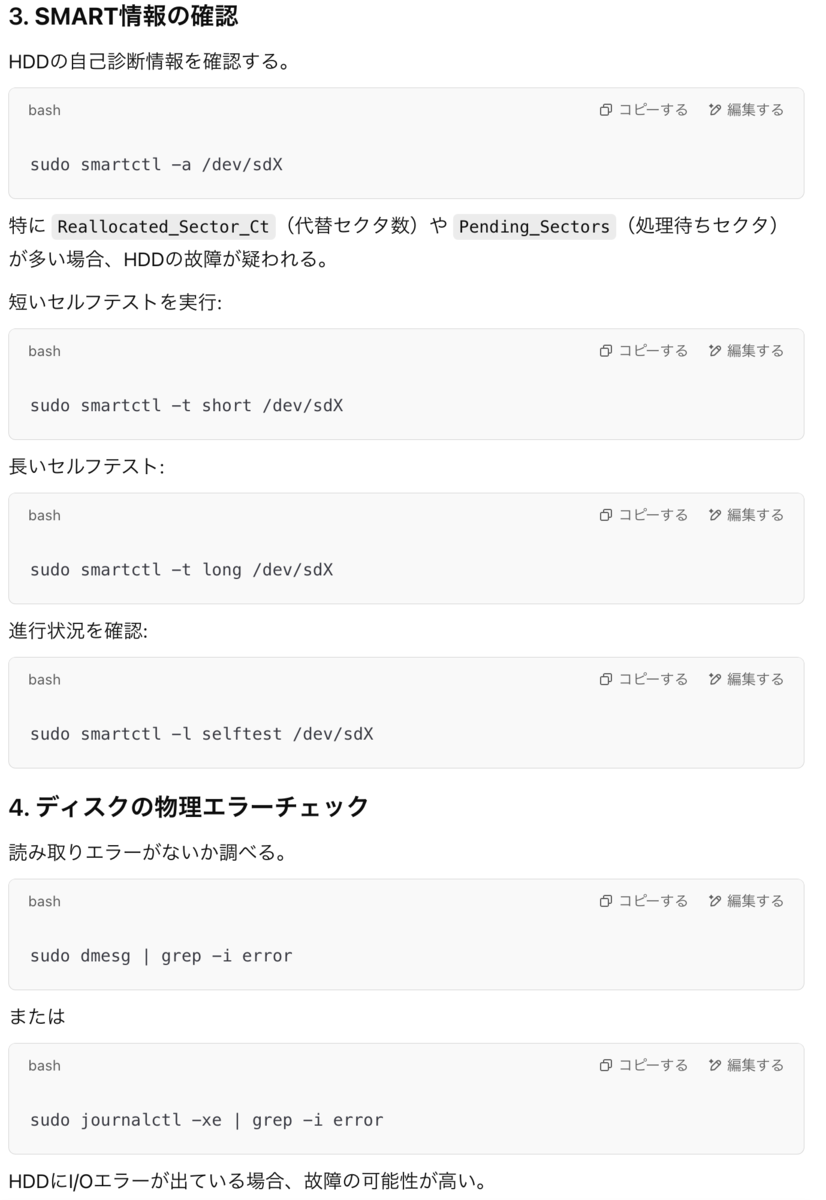
Task: Click the 'sudo smartctl -a /dev/sdX' code line
Action: (x=156, y=164)
